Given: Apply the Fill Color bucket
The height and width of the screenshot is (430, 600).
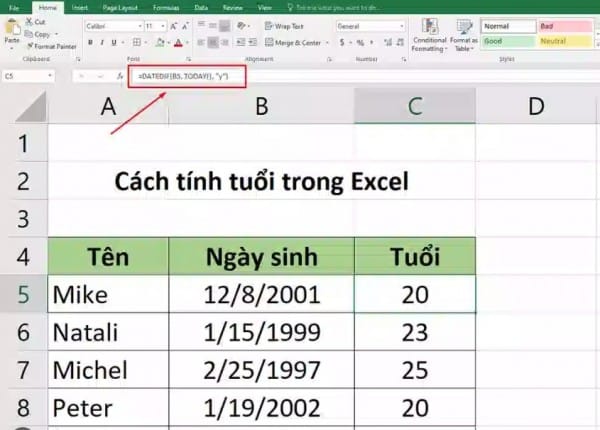Looking at the screenshot, I should pyautogui.click(x=160, y=42).
